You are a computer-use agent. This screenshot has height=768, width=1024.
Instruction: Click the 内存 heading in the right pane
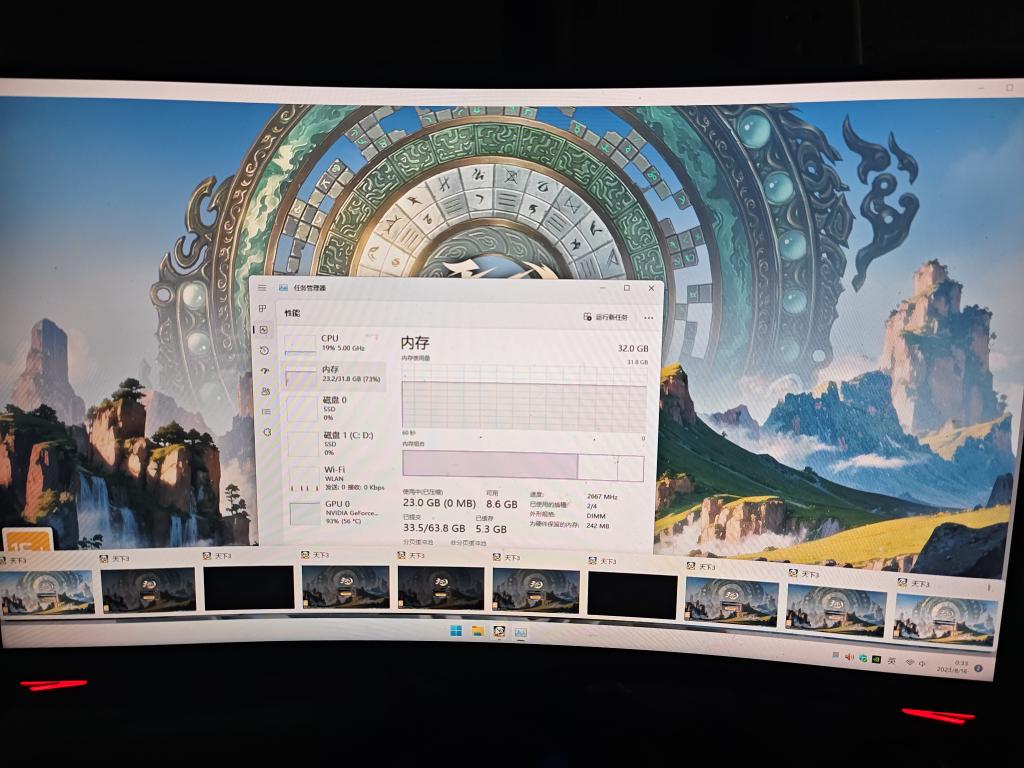click(x=415, y=343)
